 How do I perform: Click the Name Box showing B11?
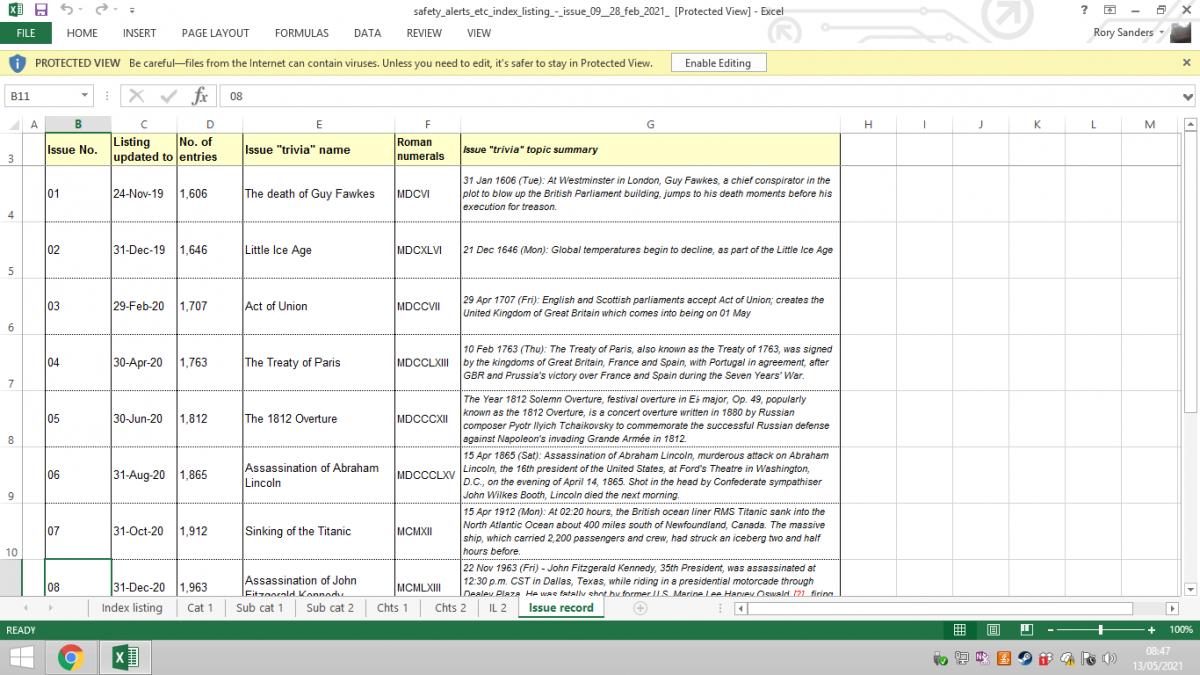click(40, 96)
